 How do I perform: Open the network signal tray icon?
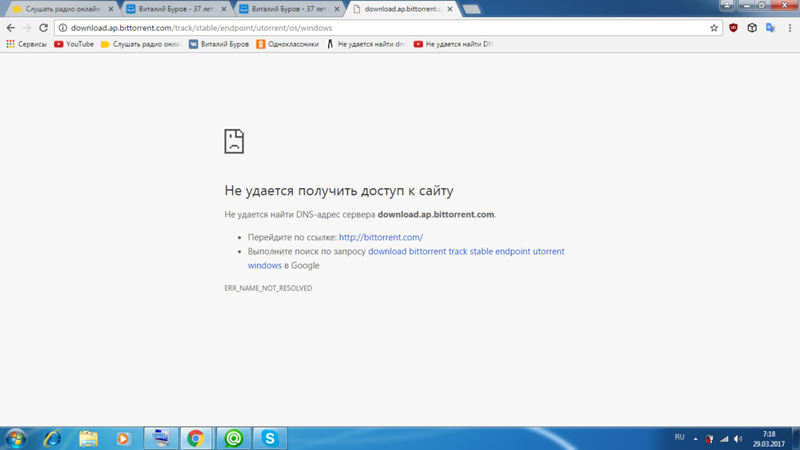724,439
